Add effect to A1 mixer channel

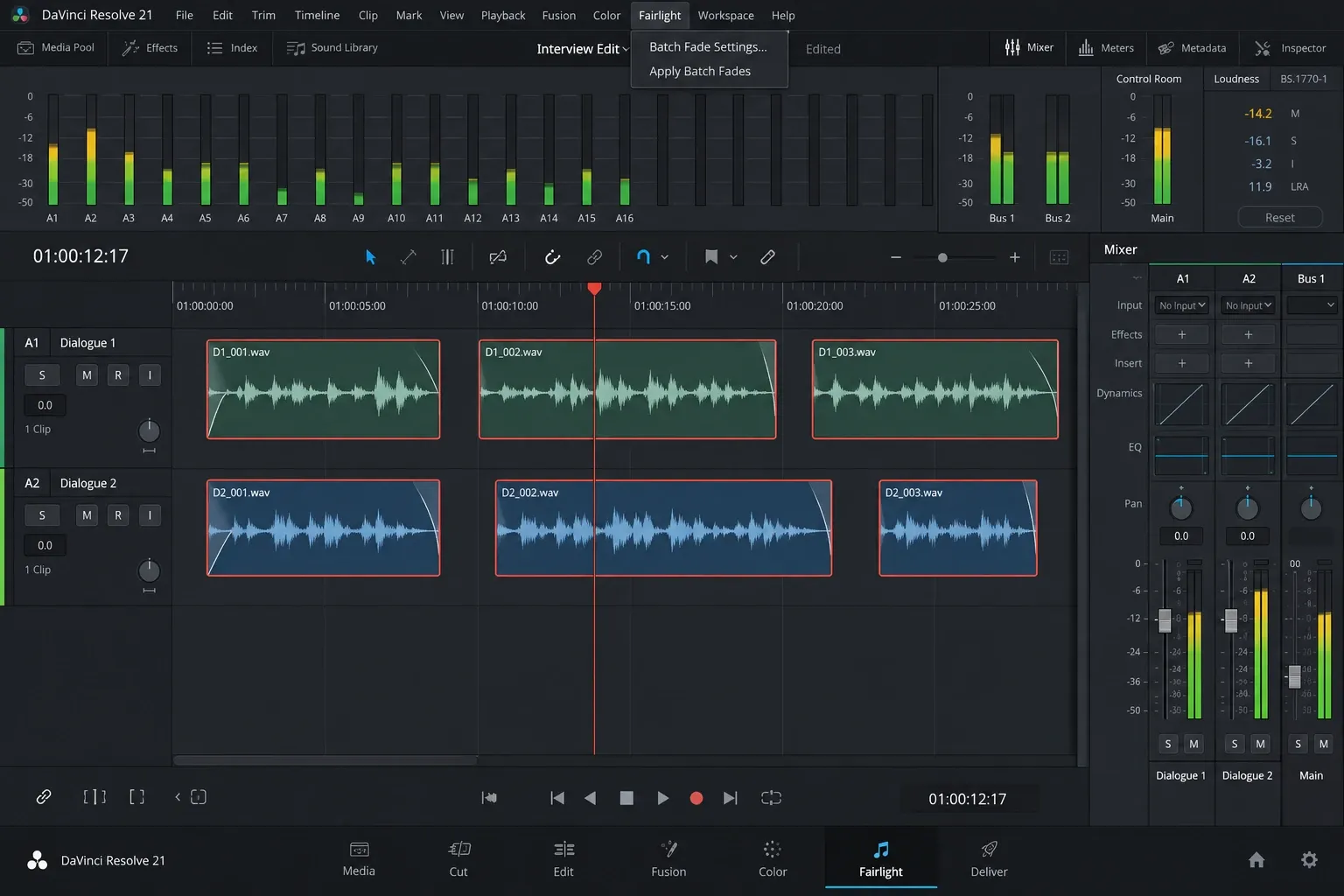click(x=1182, y=334)
